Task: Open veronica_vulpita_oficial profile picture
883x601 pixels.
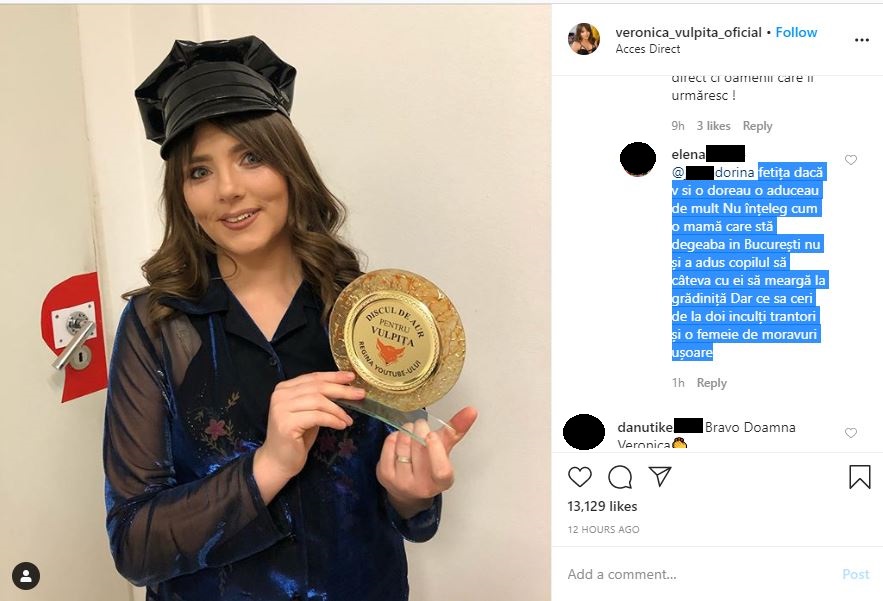Action: (x=584, y=39)
